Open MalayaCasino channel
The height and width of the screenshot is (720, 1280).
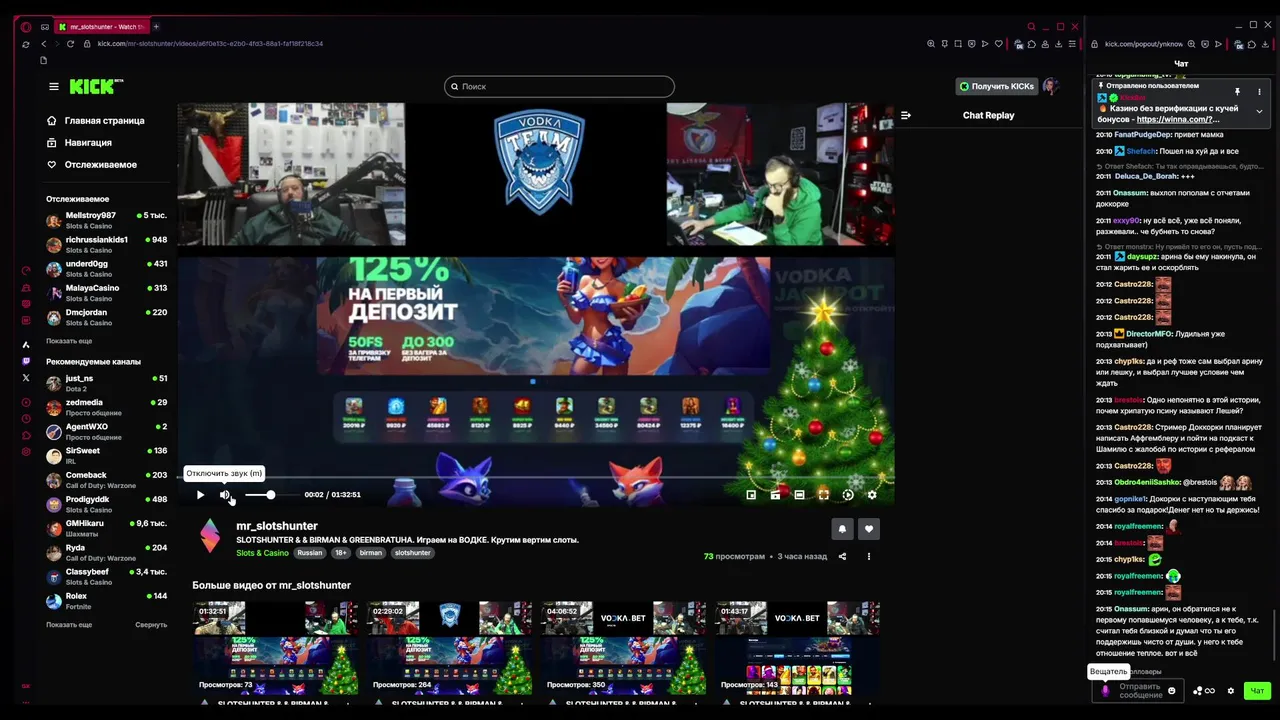pos(106,293)
